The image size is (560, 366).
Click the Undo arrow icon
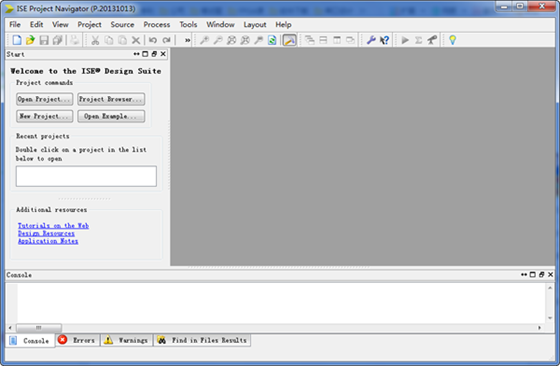(153, 40)
